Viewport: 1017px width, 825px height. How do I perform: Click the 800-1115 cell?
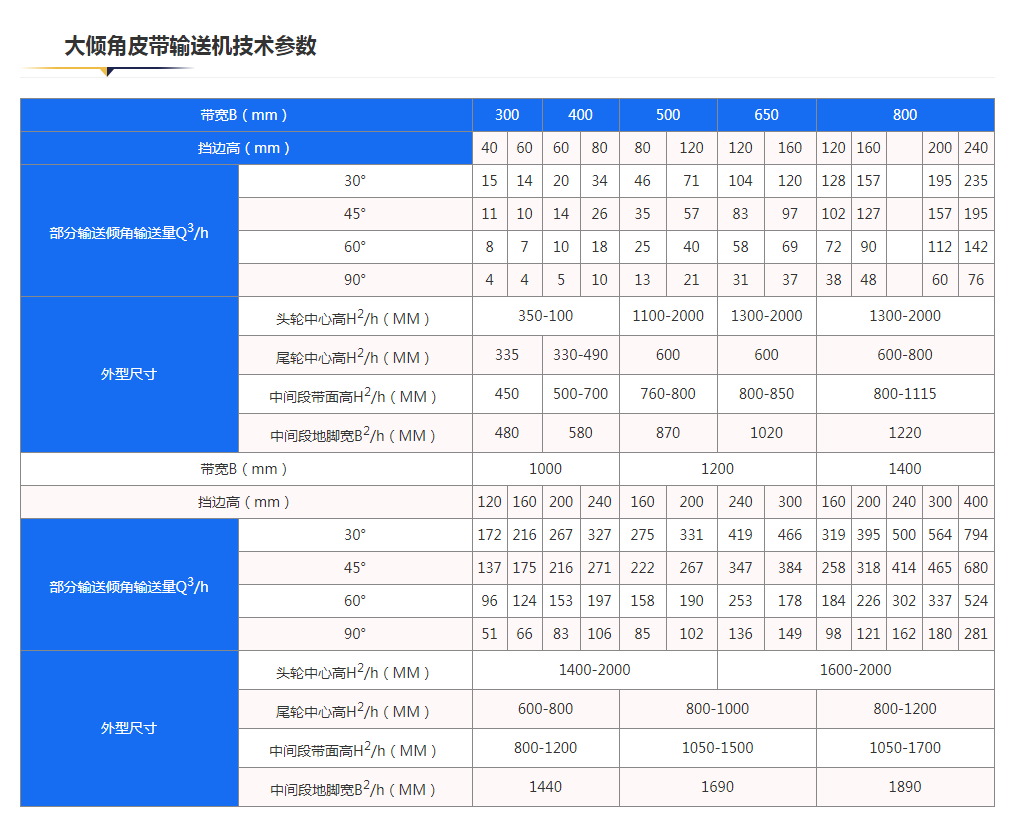[x=905, y=394]
